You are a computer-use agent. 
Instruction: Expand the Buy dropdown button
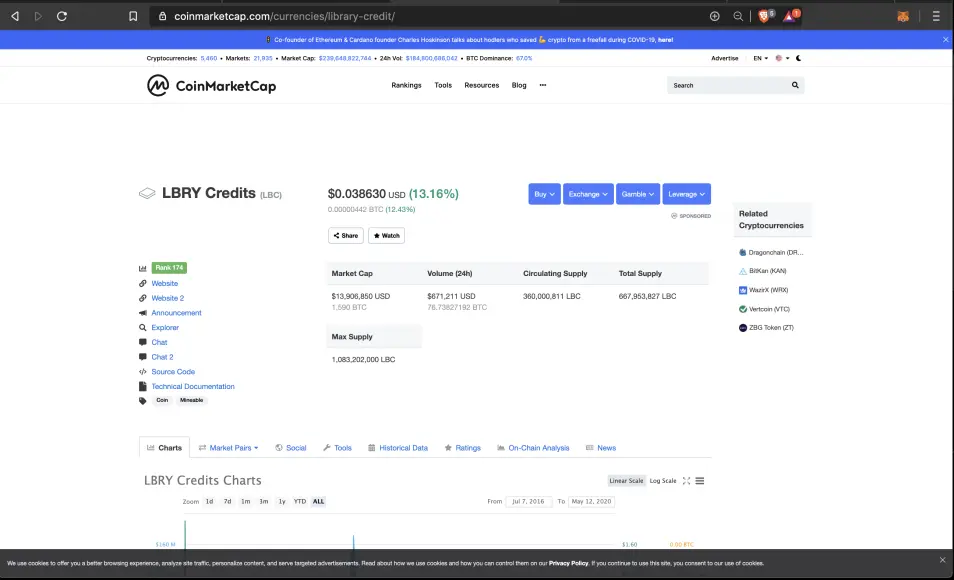(x=545, y=194)
